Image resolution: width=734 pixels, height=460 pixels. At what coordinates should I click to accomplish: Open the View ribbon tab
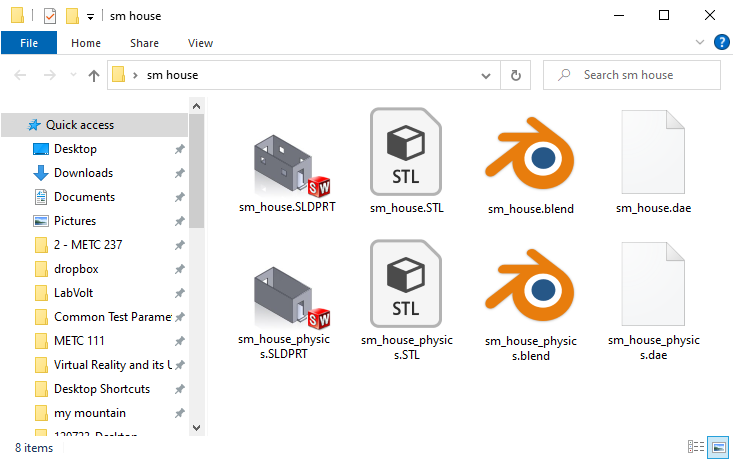(200, 43)
